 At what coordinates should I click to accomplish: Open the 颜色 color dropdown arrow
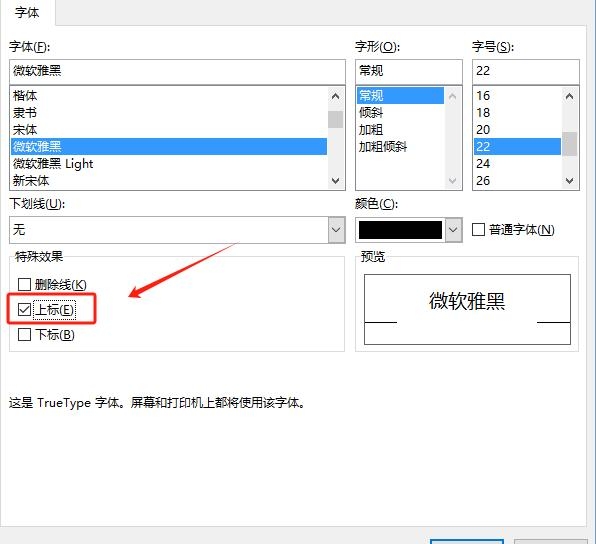453,230
